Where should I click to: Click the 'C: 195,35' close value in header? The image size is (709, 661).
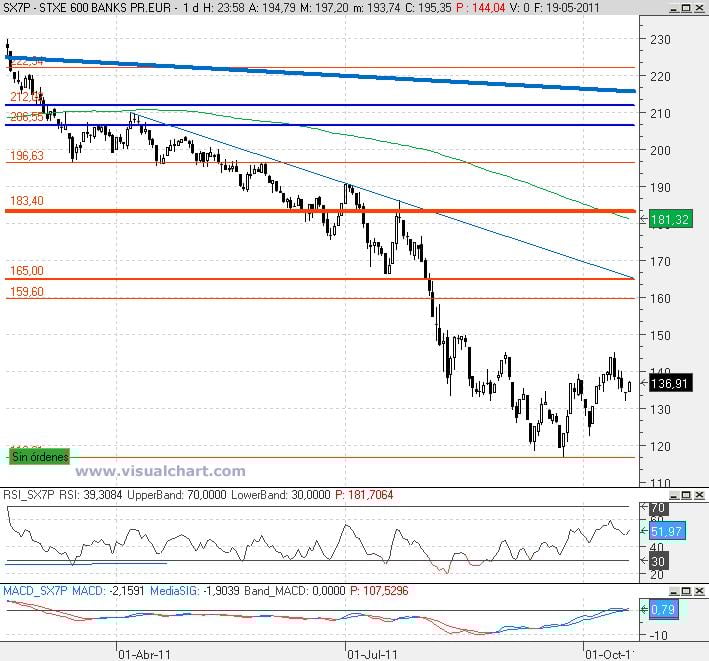[429, 8]
